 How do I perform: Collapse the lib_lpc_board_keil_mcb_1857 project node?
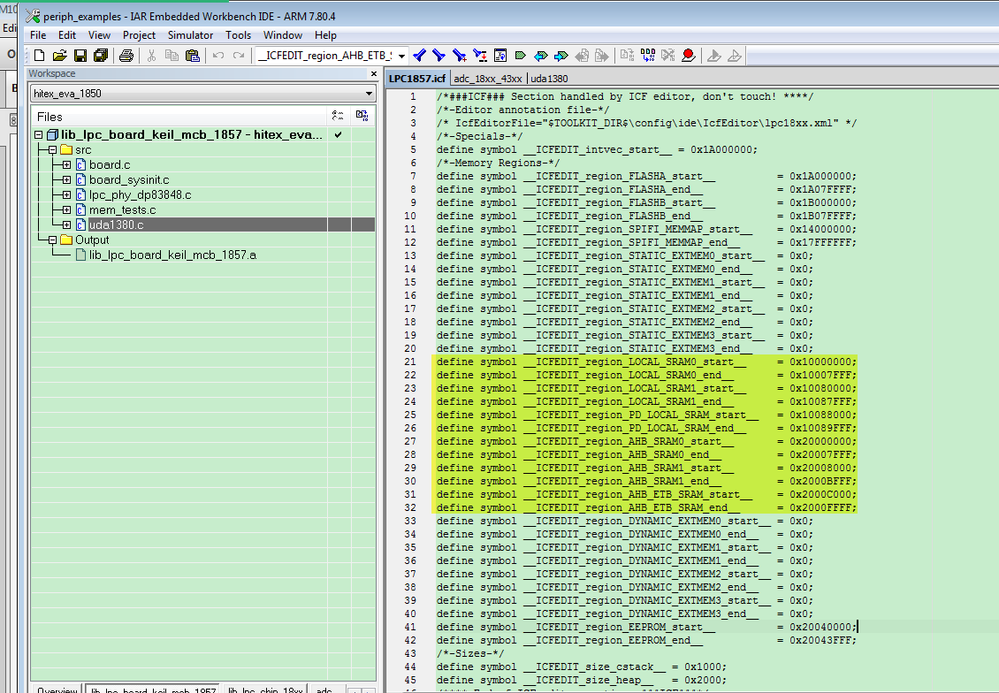tap(38, 135)
